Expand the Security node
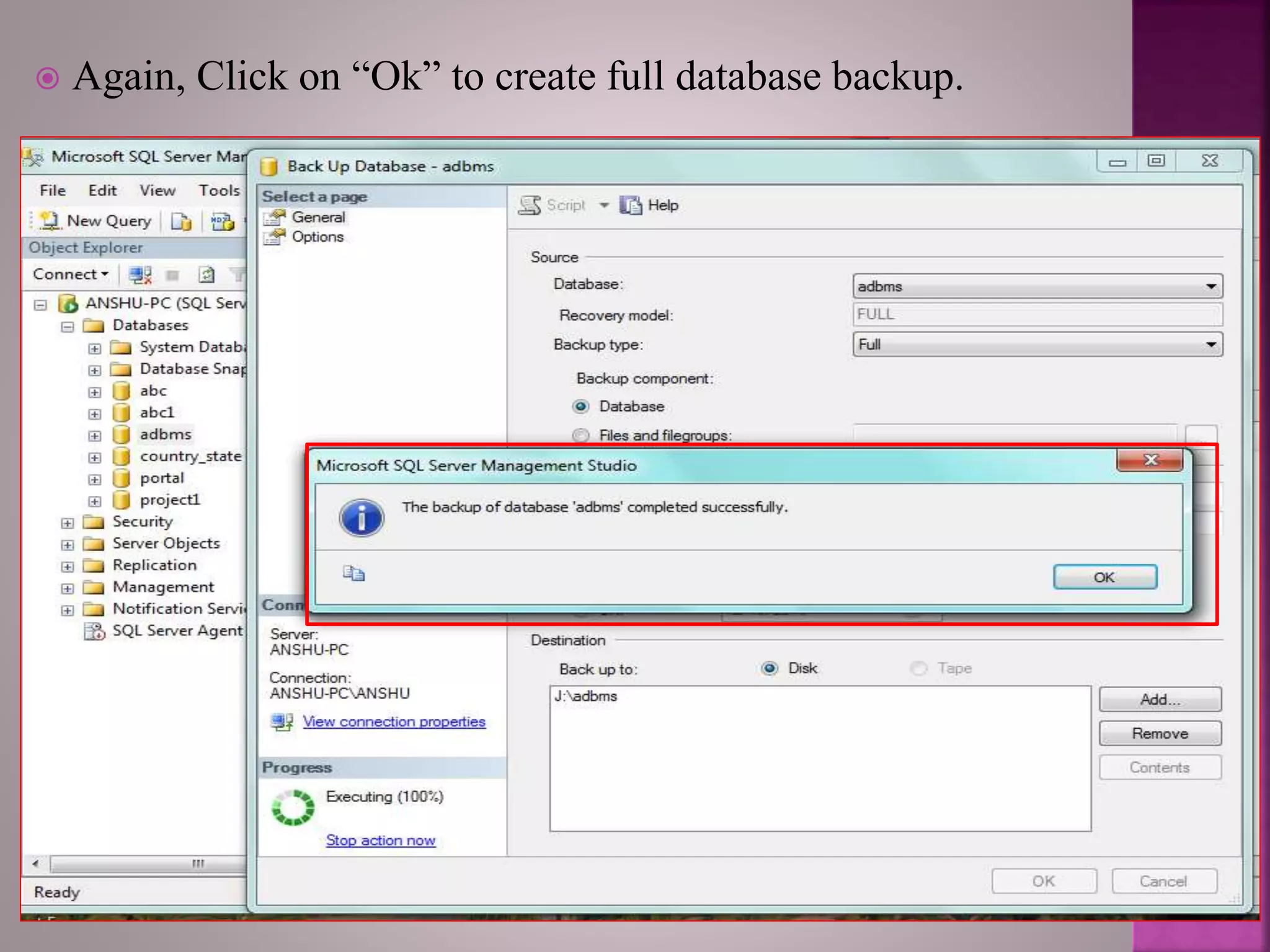This screenshot has height=952, width=1270. 68,523
